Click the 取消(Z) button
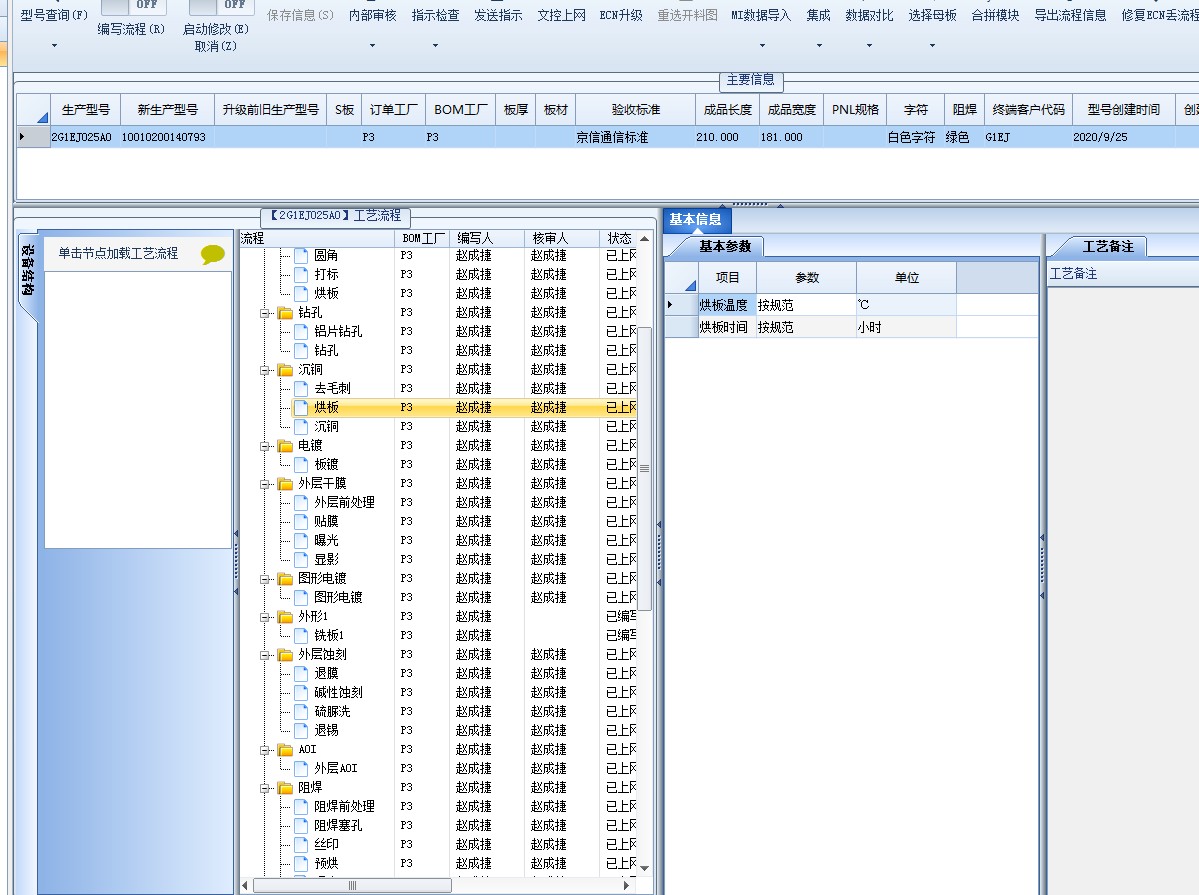The width and height of the screenshot is (1199, 895). coord(216,47)
